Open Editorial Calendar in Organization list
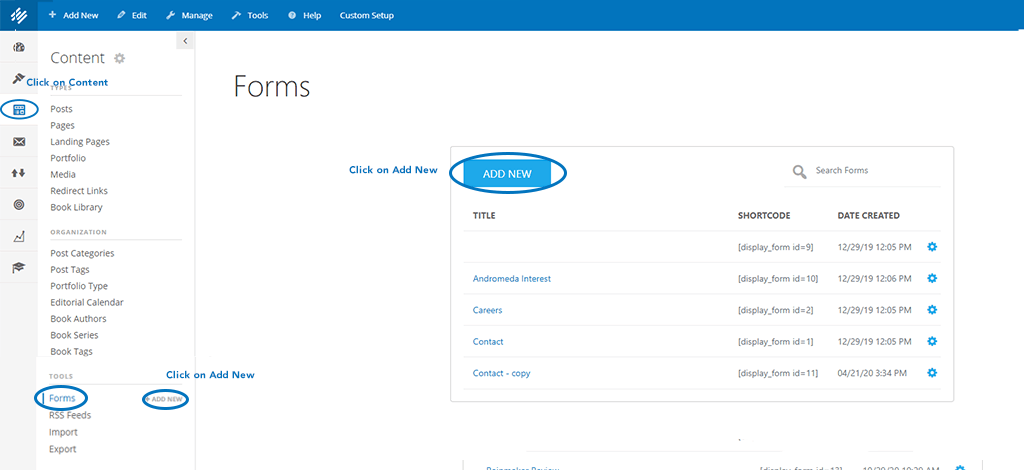 pyautogui.click(x=87, y=302)
